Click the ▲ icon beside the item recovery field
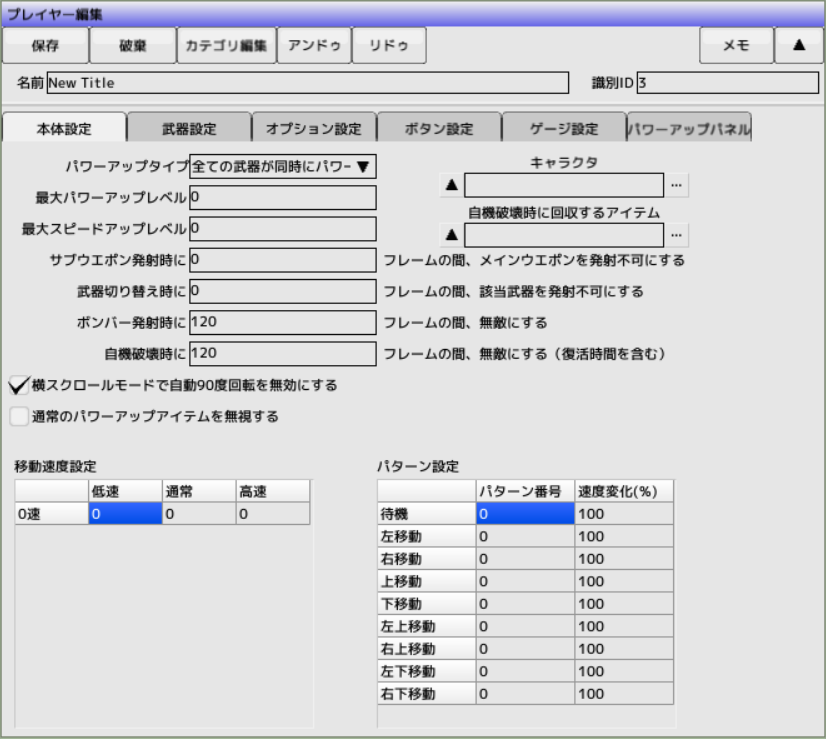826x739 pixels. point(450,234)
